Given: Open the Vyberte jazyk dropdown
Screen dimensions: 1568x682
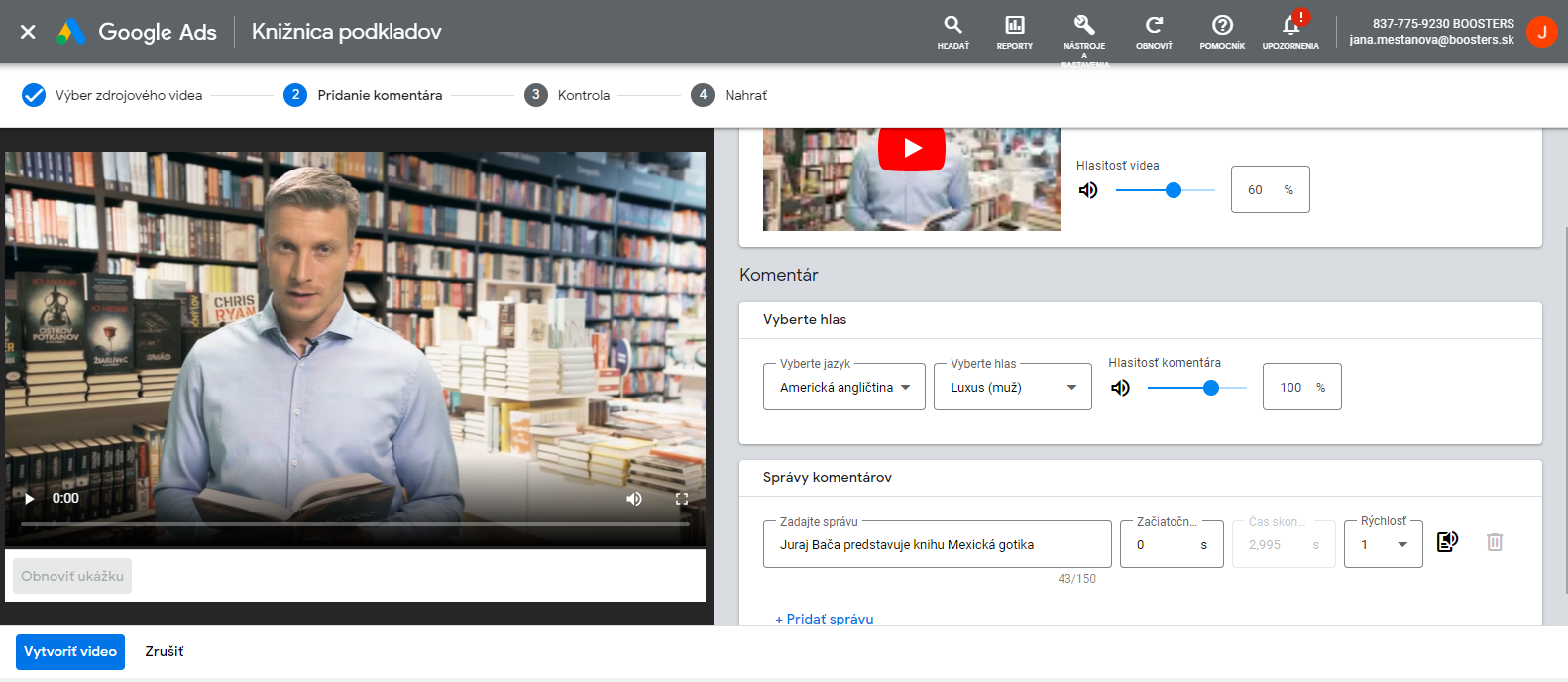Looking at the screenshot, I should click(844, 387).
